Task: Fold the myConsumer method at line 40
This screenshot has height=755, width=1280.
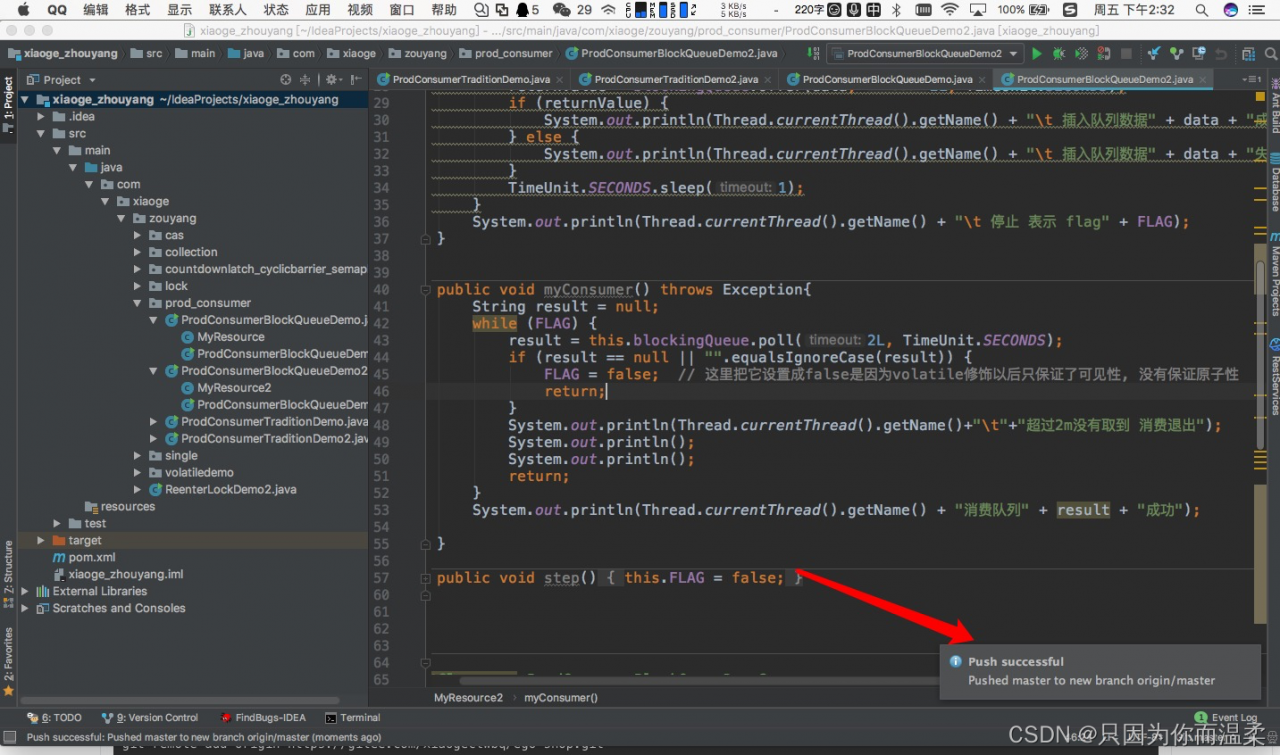Action: (428, 290)
